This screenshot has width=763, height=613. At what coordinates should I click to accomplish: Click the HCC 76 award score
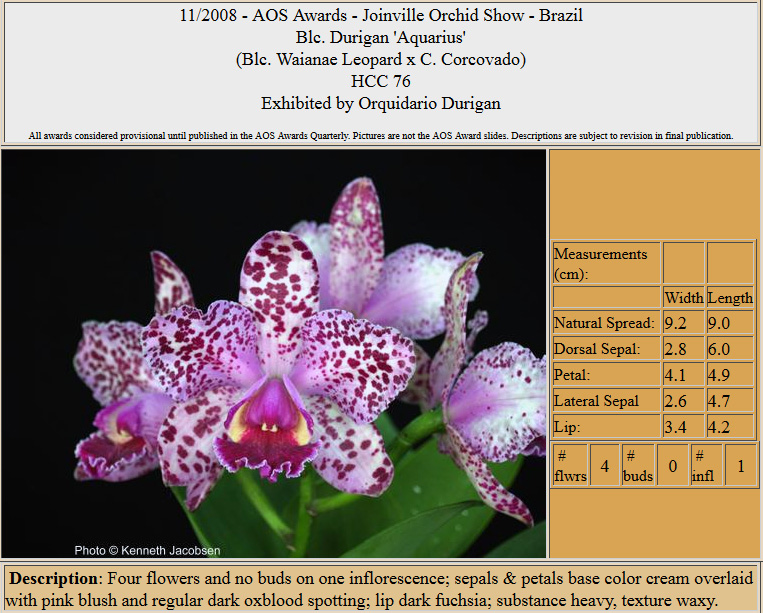[x=381, y=81]
